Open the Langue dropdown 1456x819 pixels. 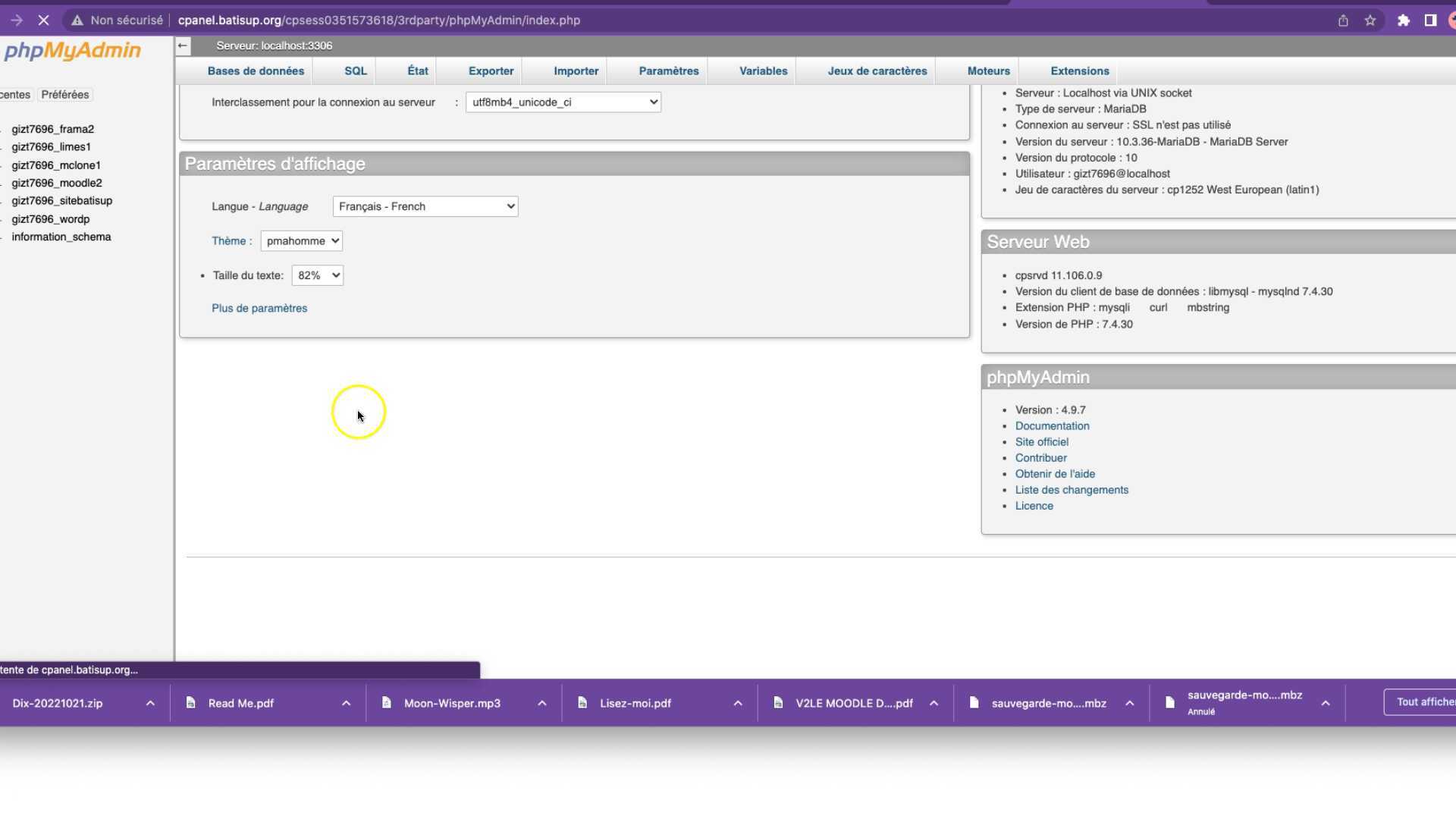(x=425, y=206)
